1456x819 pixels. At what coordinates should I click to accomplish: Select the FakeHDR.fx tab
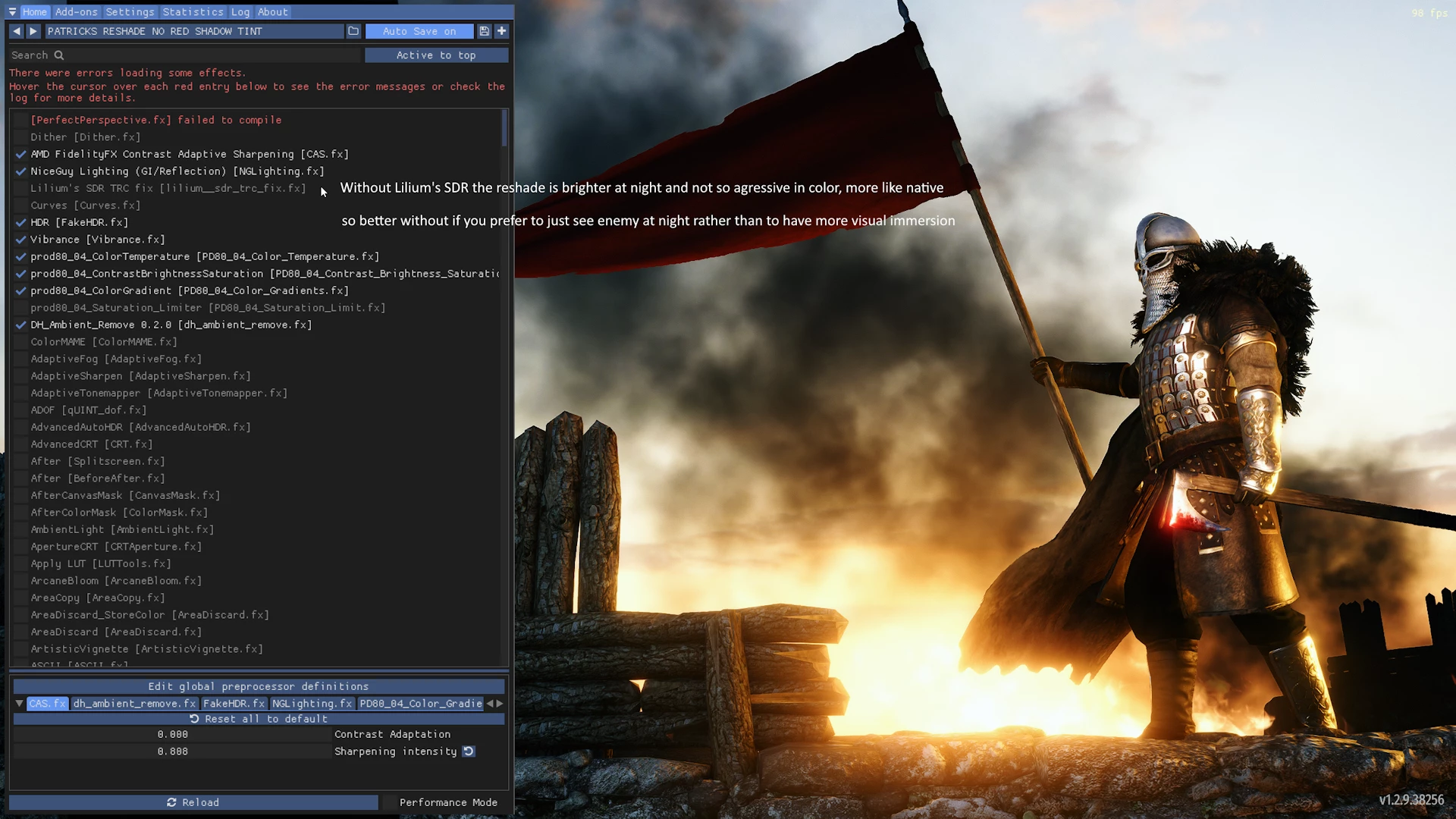234,704
